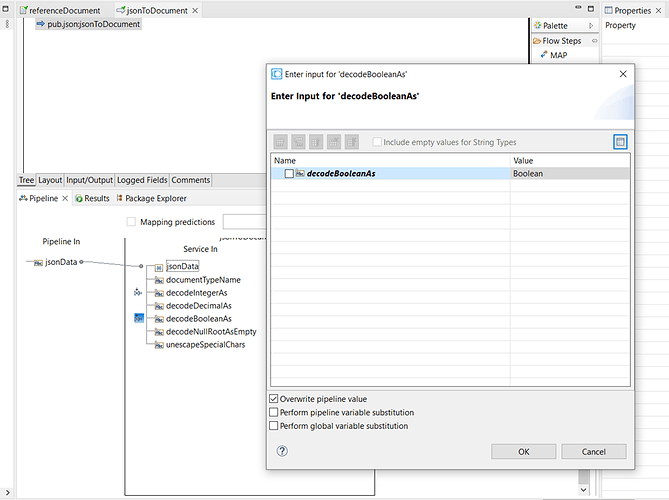669x500 pixels.
Task: Toggle 'Include empty values for String Types'
Action: [377, 142]
